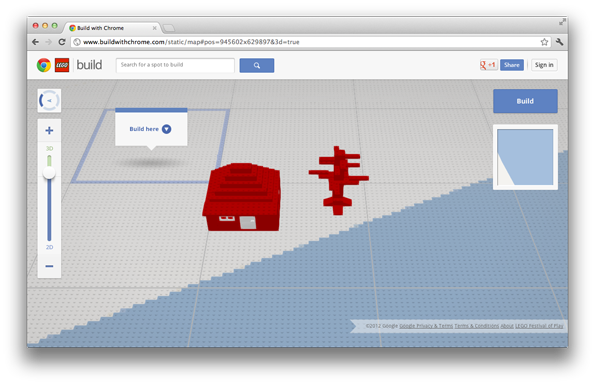Image resolution: width=595 pixels, height=385 pixels.
Task: Click the Share button
Action: pyautogui.click(x=512, y=65)
